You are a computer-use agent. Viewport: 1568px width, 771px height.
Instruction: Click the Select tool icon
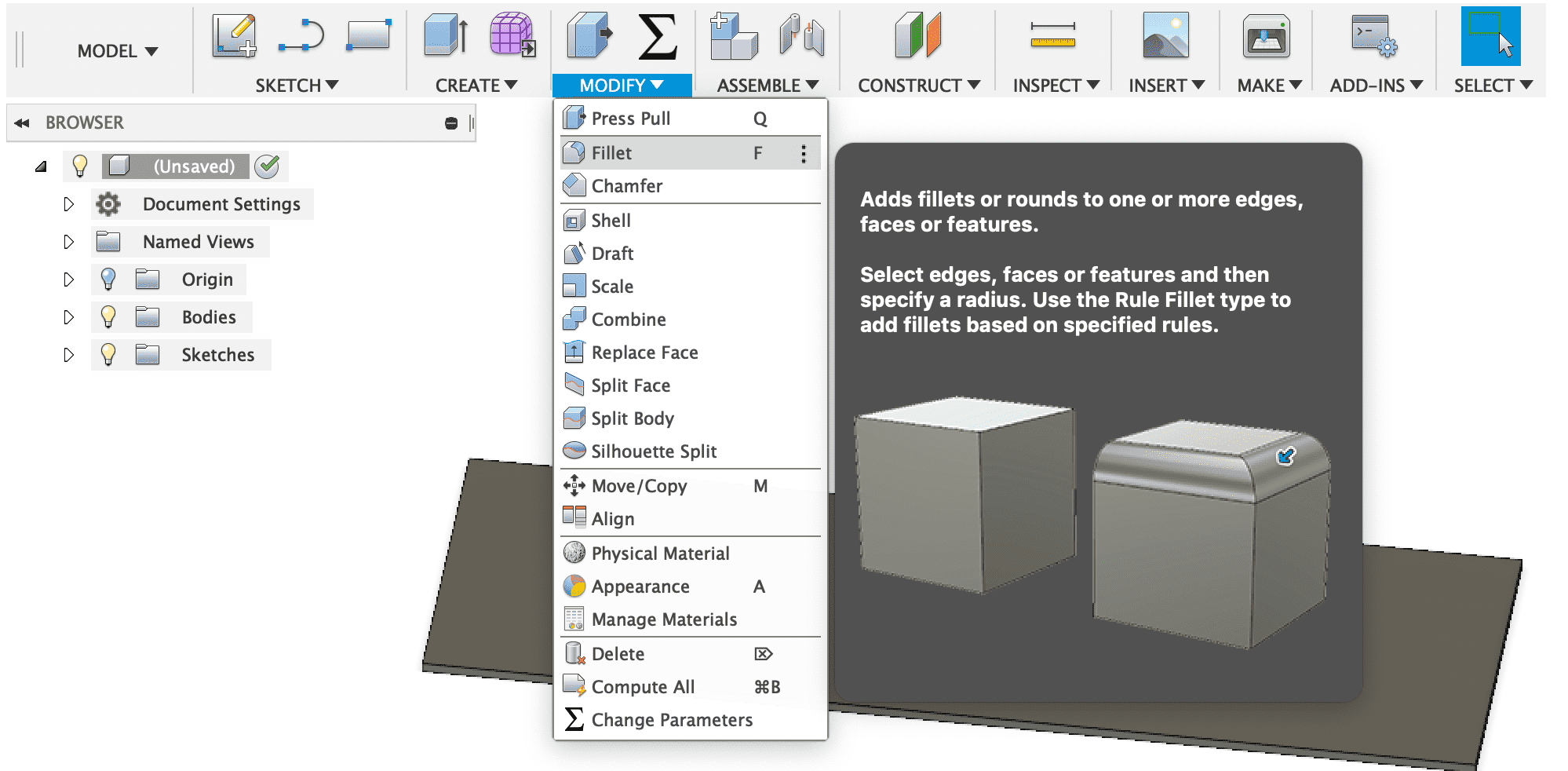pos(1490,36)
